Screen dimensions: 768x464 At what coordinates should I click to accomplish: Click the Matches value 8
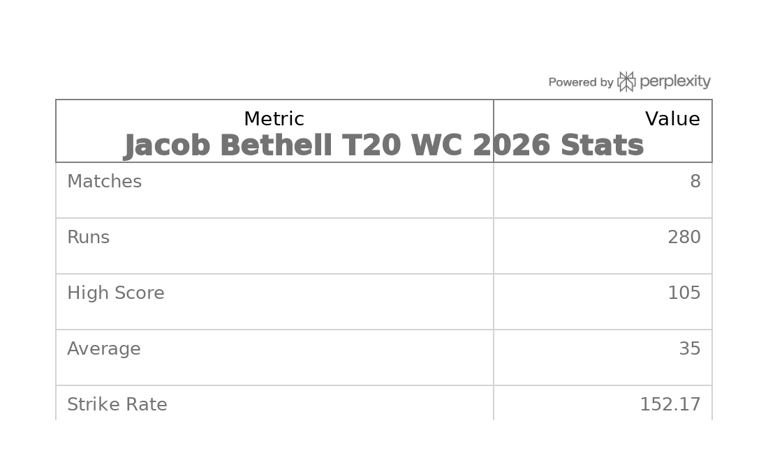click(695, 182)
